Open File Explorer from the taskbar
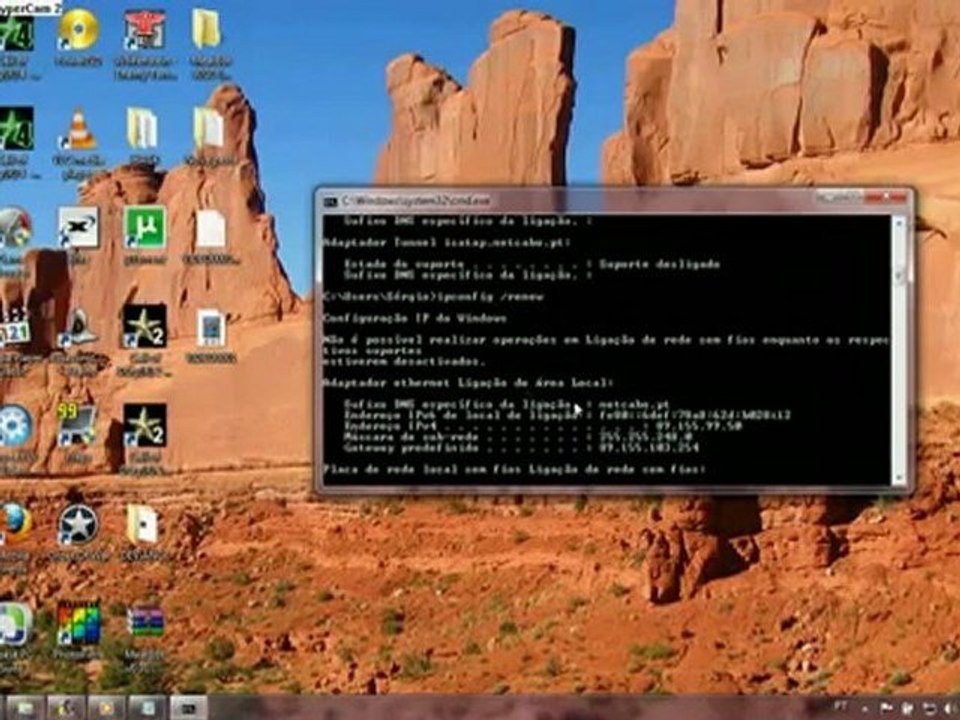Screen dimensions: 960x720 pos(24,708)
